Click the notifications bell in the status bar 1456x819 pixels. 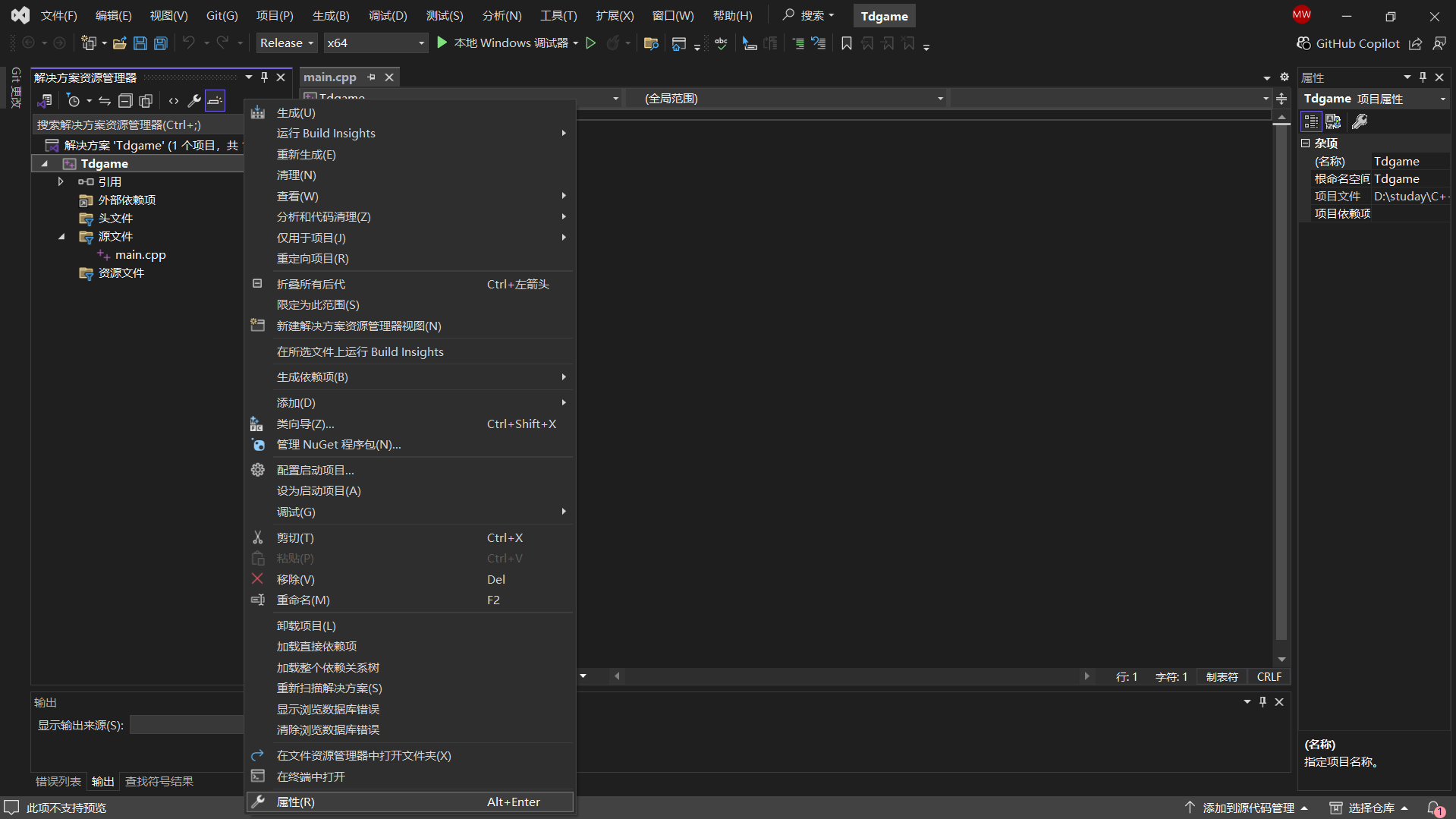click(x=1435, y=808)
